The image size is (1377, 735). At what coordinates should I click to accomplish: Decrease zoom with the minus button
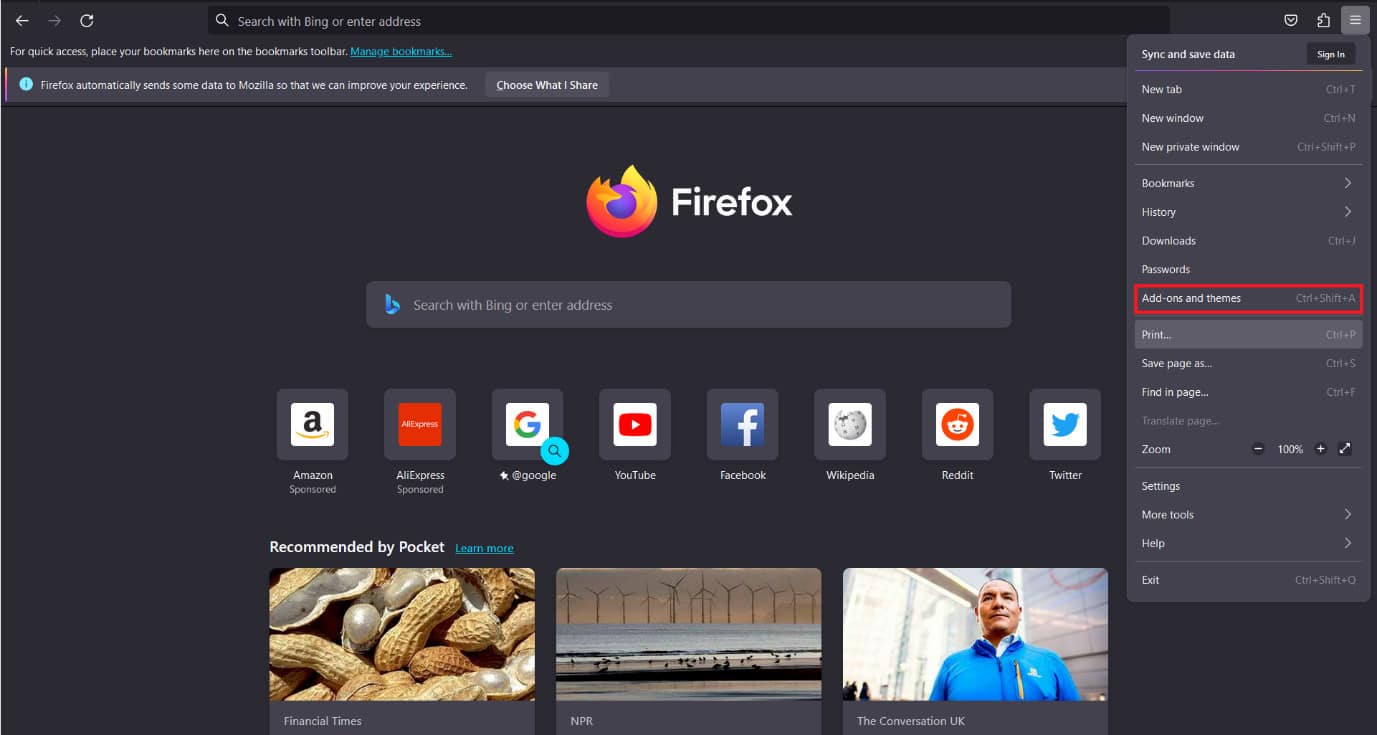pyautogui.click(x=1258, y=449)
